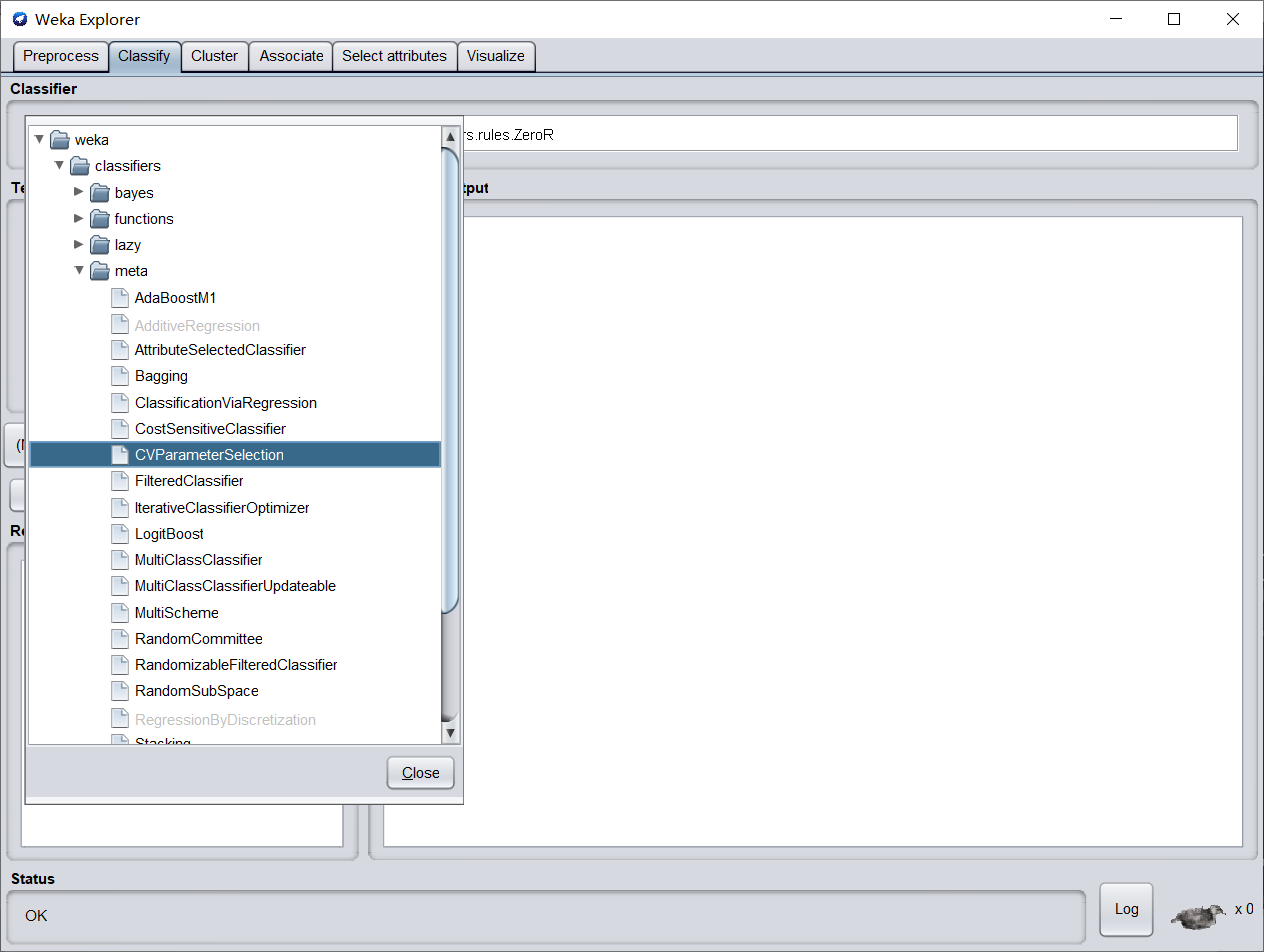The image size is (1264, 952).
Task: Open the Log window
Action: pyautogui.click(x=1126, y=909)
